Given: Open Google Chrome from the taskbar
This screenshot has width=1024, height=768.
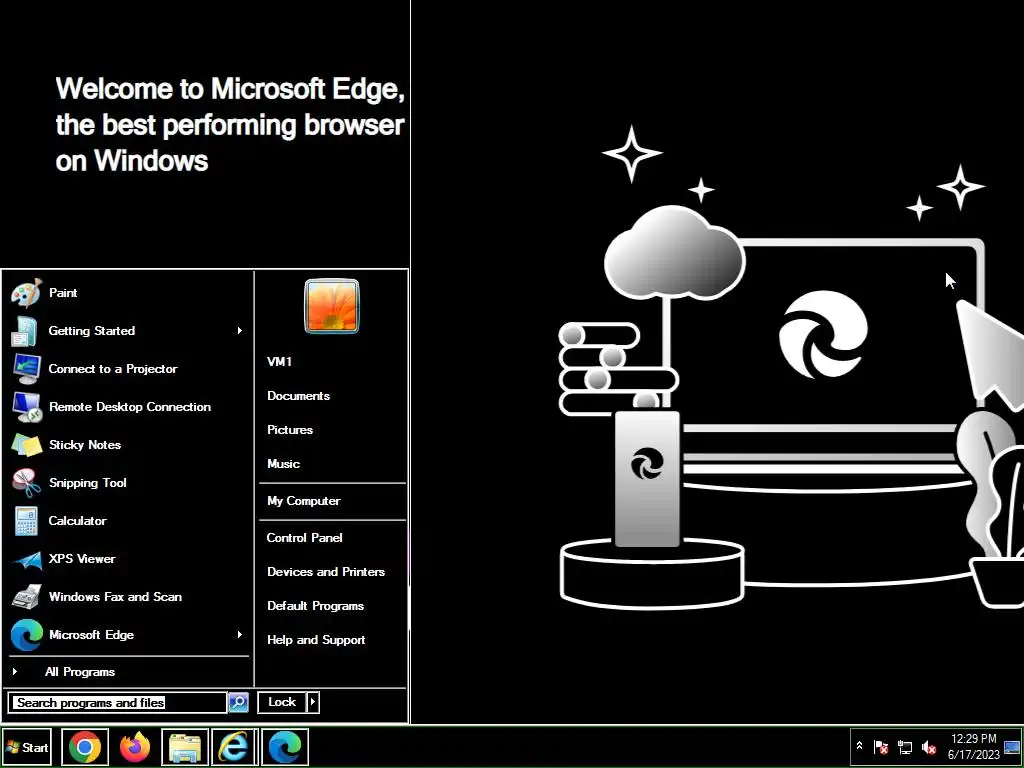Looking at the screenshot, I should pos(85,747).
